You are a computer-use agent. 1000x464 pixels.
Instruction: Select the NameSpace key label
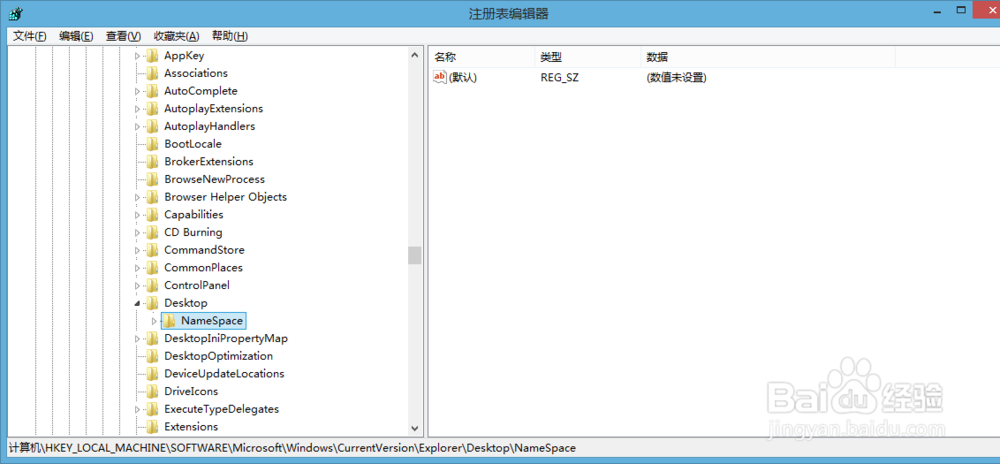tap(212, 321)
